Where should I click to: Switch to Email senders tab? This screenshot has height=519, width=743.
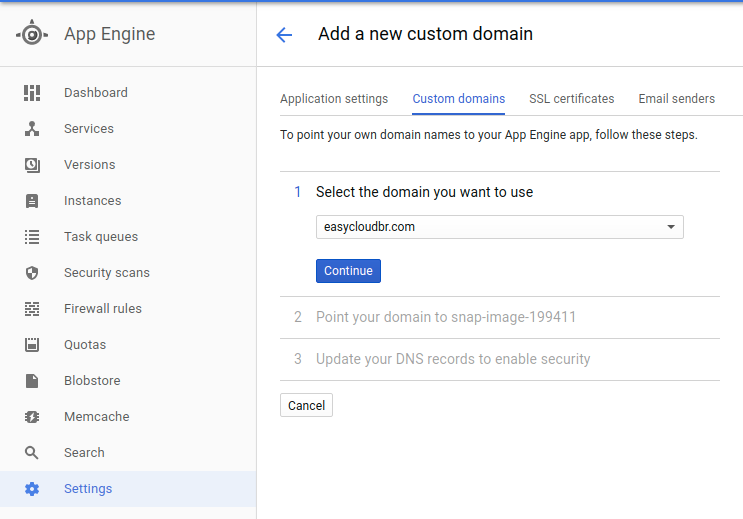(676, 99)
